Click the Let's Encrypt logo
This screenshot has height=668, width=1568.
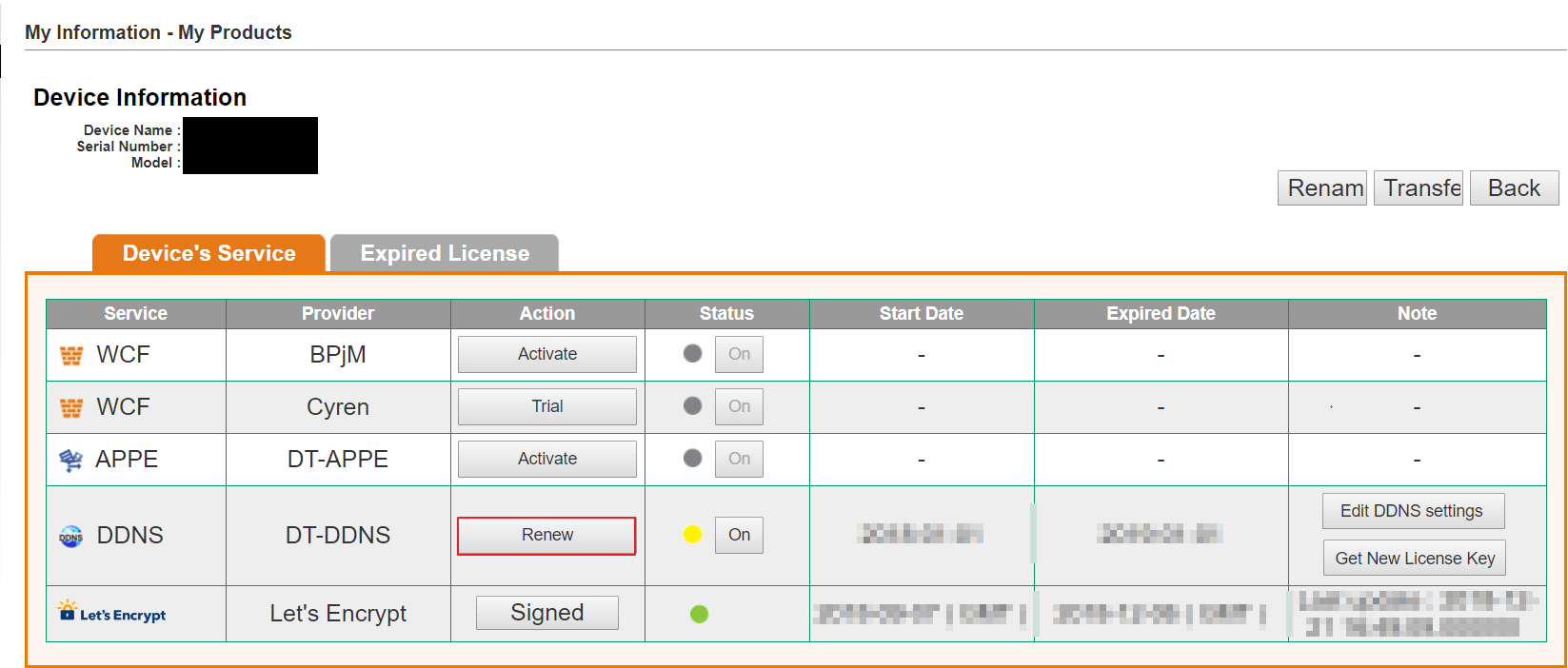point(111,612)
